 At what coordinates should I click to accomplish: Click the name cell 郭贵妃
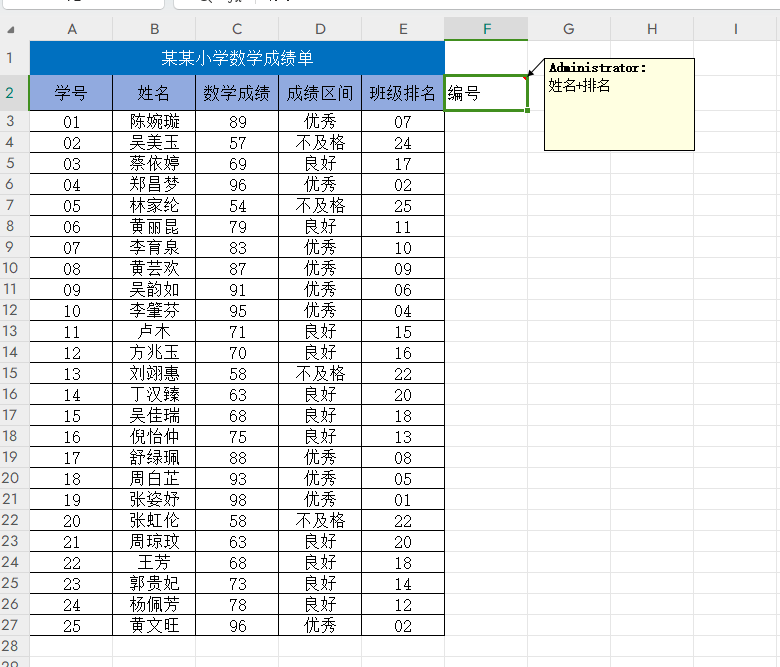click(154, 583)
